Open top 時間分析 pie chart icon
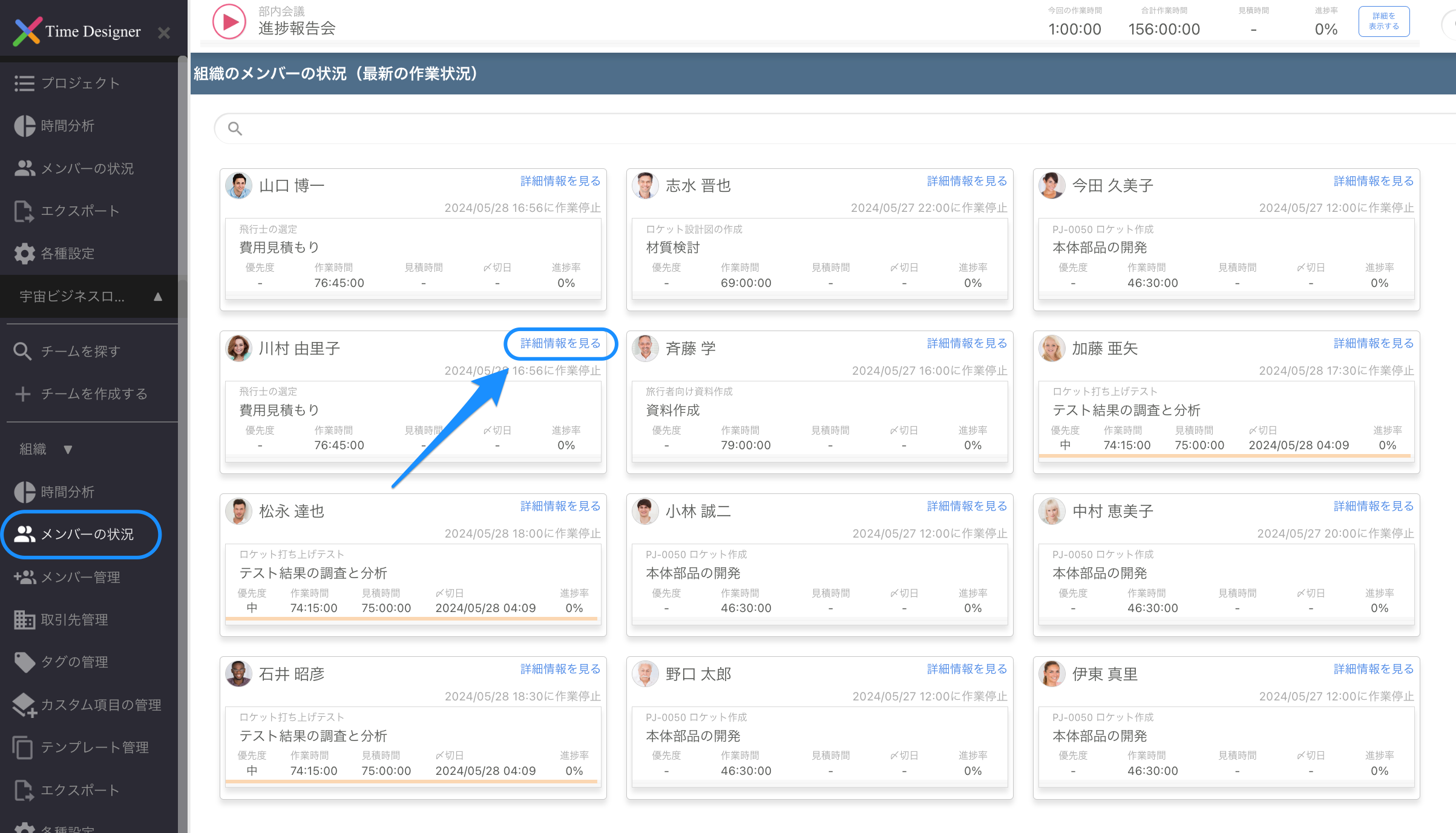 pyautogui.click(x=24, y=126)
